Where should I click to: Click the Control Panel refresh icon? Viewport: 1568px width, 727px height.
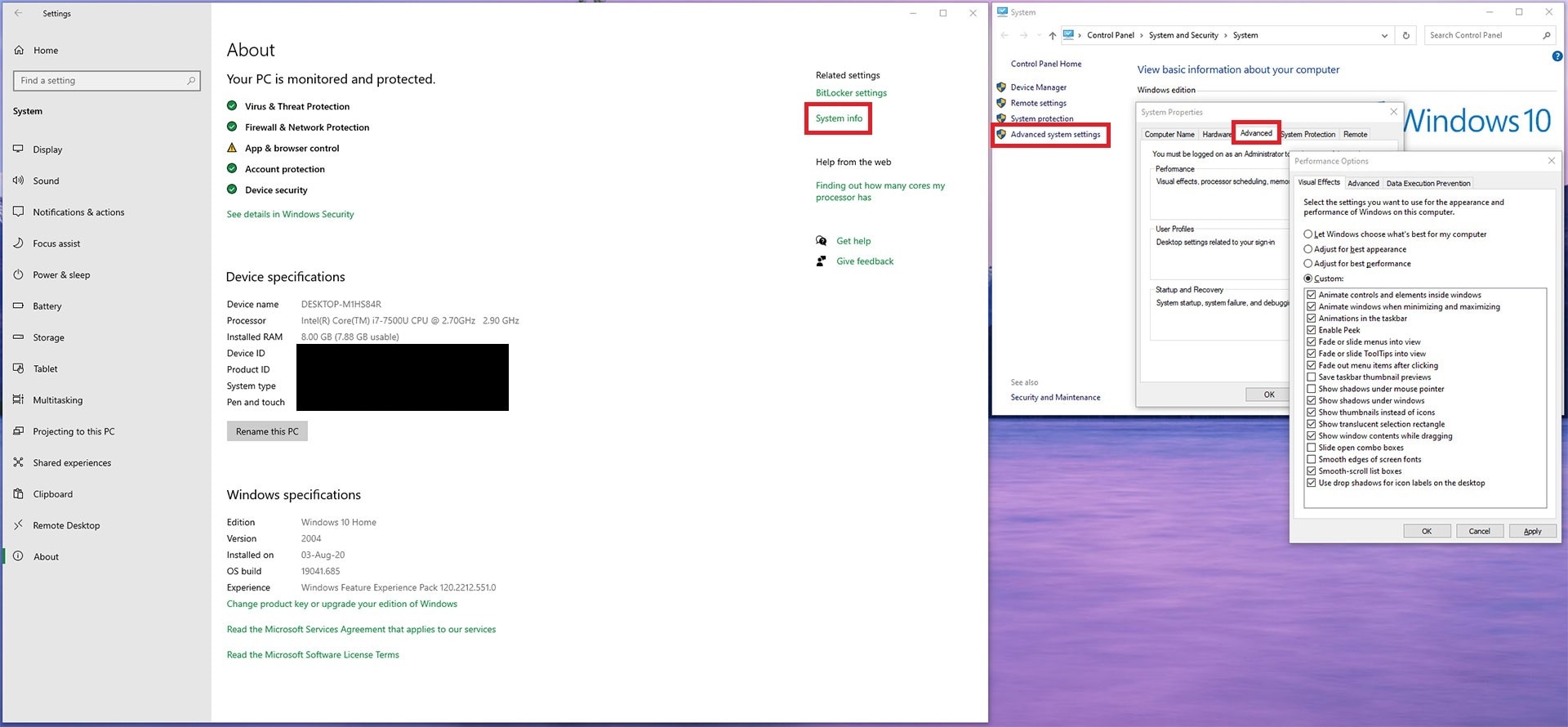click(x=1405, y=35)
